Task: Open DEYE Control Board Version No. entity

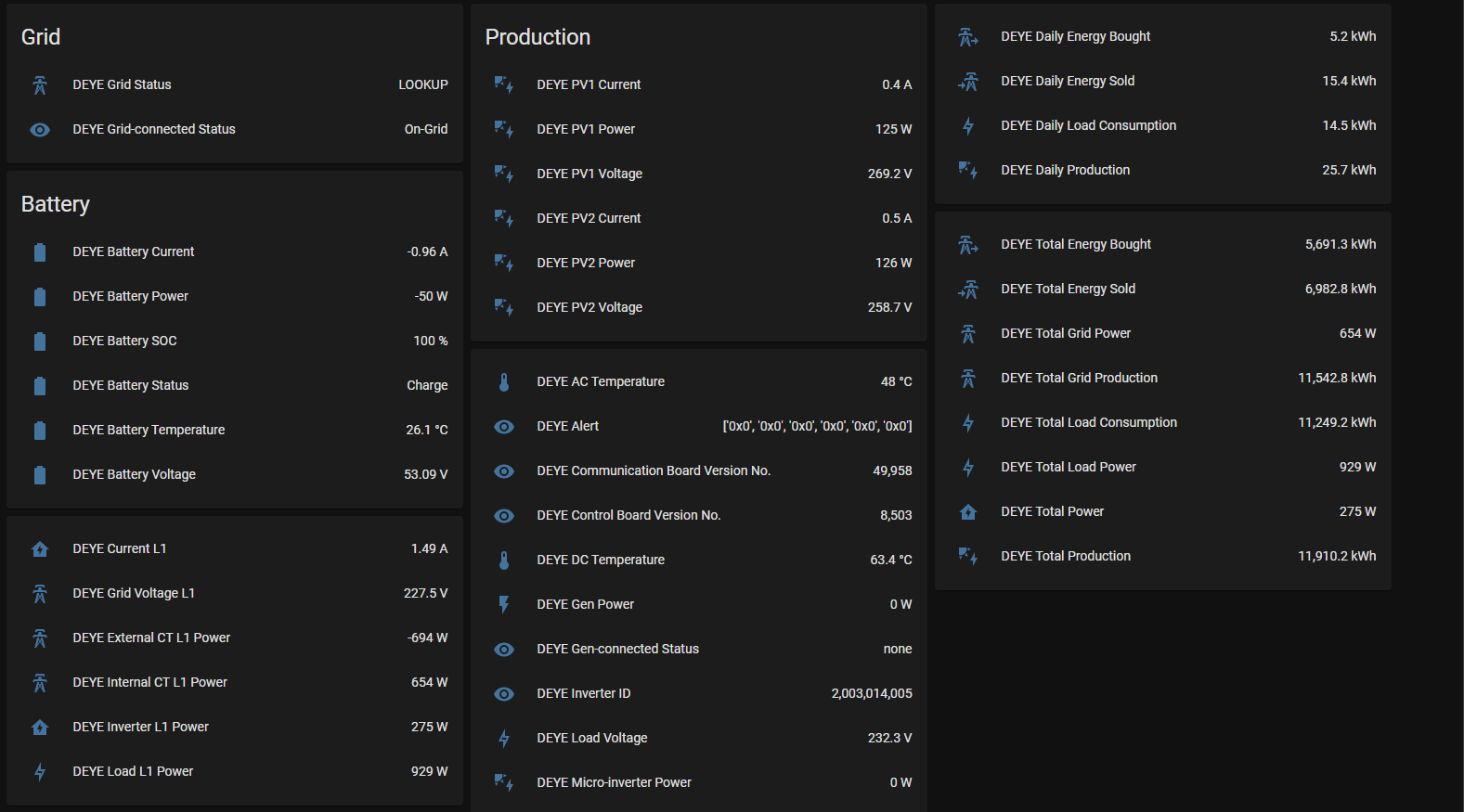Action: pos(699,516)
